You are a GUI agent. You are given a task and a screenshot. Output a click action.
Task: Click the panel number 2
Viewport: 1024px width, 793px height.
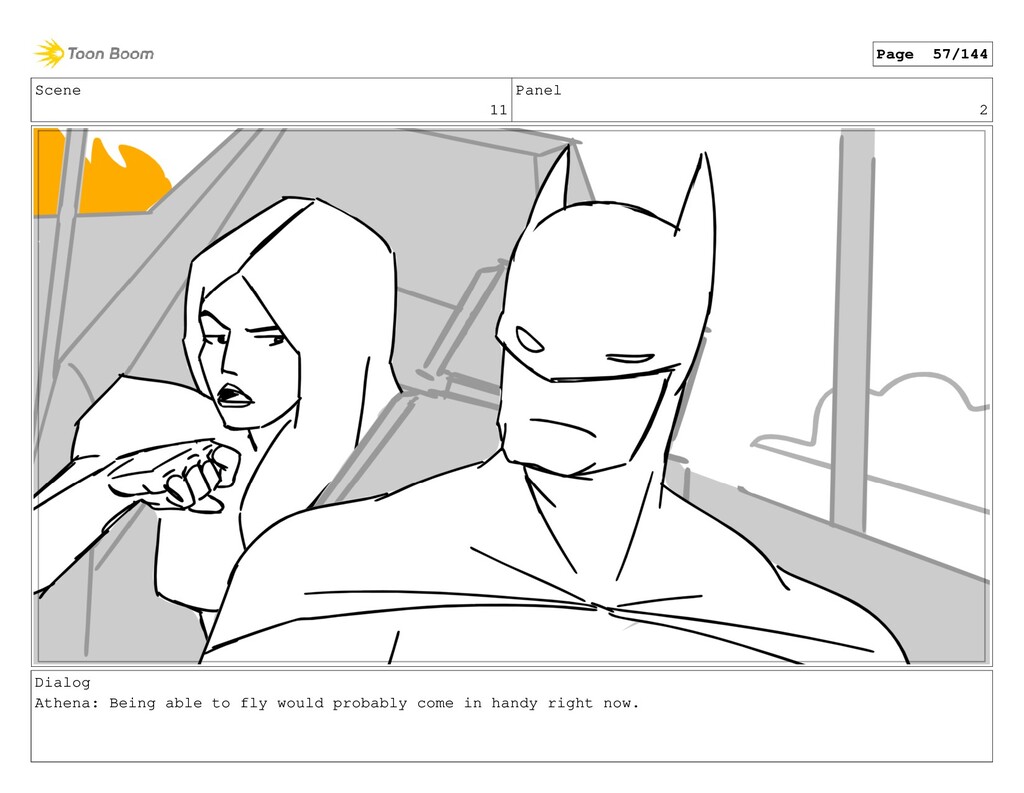tap(983, 110)
